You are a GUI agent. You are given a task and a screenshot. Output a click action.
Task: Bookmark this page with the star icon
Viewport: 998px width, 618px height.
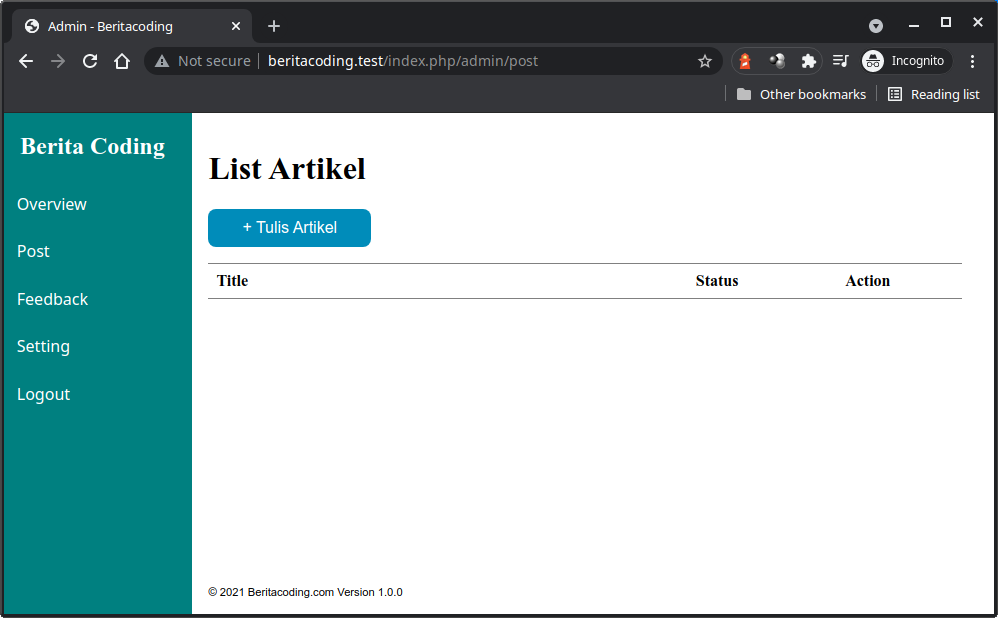pyautogui.click(x=705, y=61)
